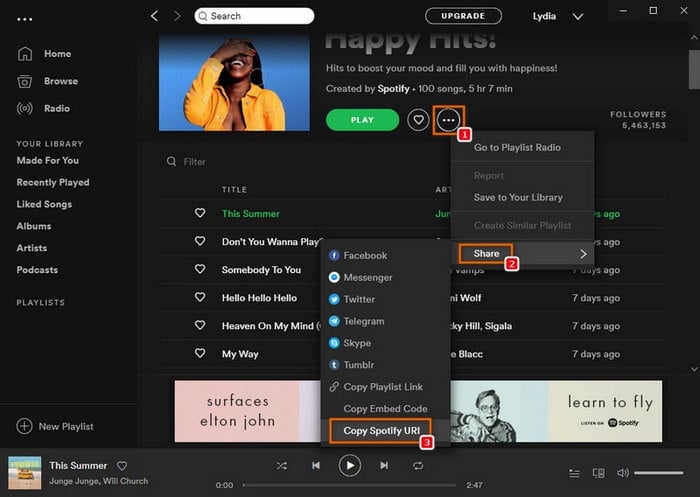Open the devices available menu
This screenshot has width=700, height=497.
(598, 473)
